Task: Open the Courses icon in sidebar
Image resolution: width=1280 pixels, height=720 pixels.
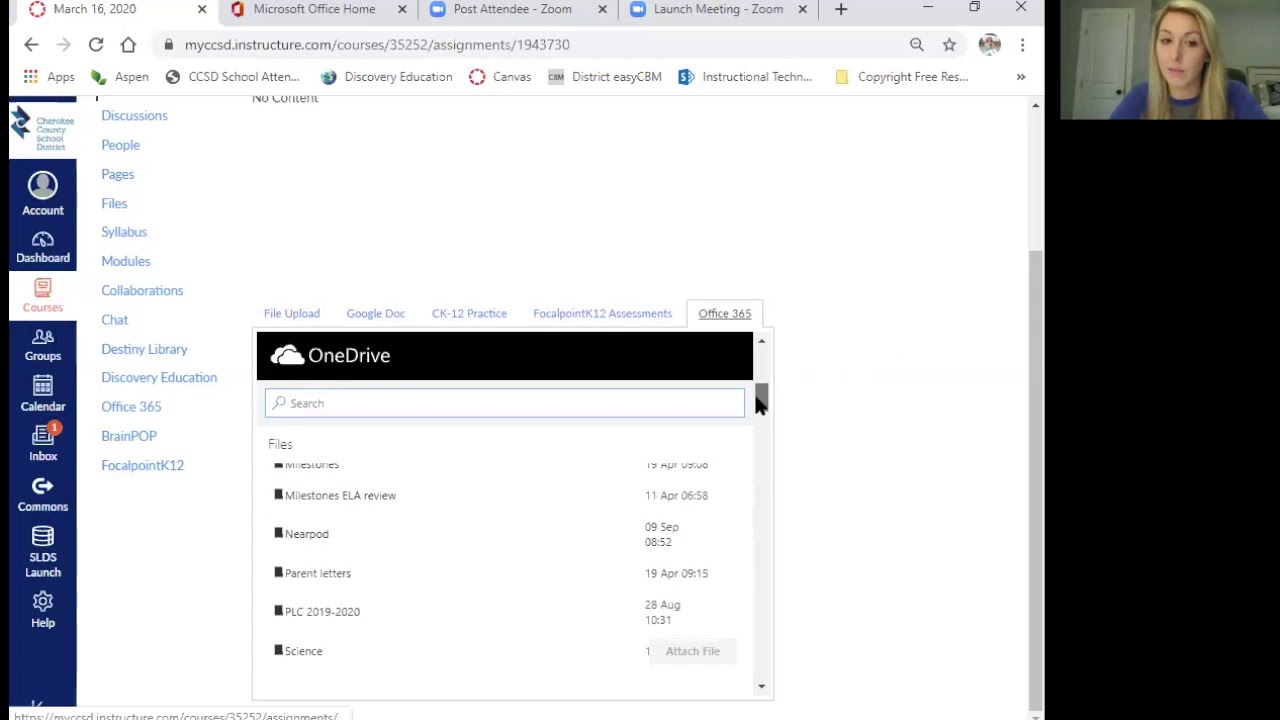Action: tap(43, 296)
